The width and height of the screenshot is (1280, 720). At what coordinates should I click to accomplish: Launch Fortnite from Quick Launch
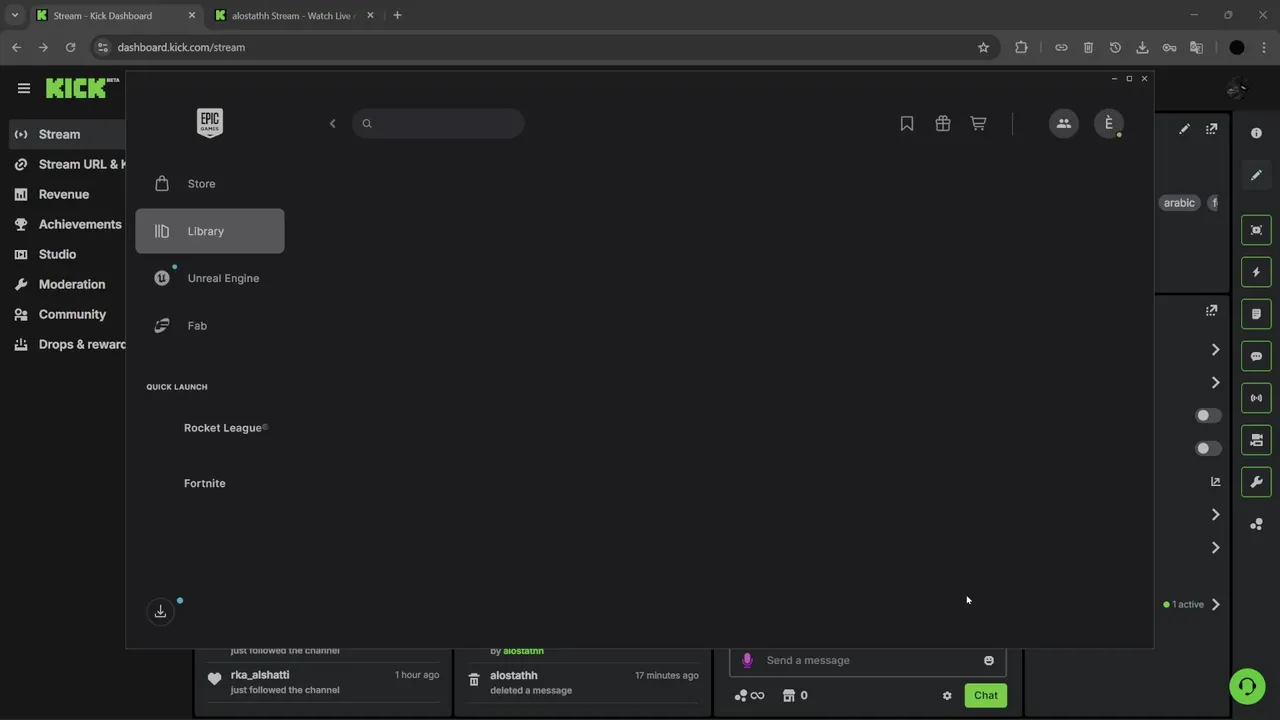click(x=204, y=483)
